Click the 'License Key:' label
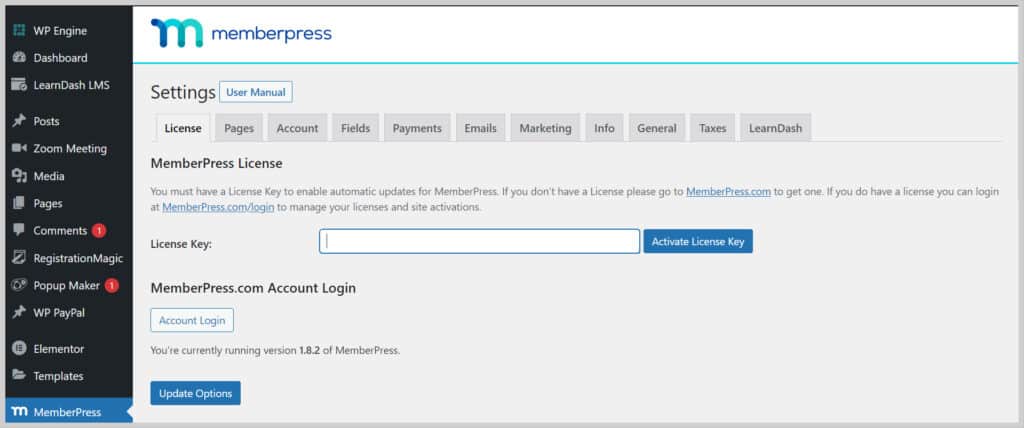Viewport: 1024px width, 428px height. (x=181, y=244)
